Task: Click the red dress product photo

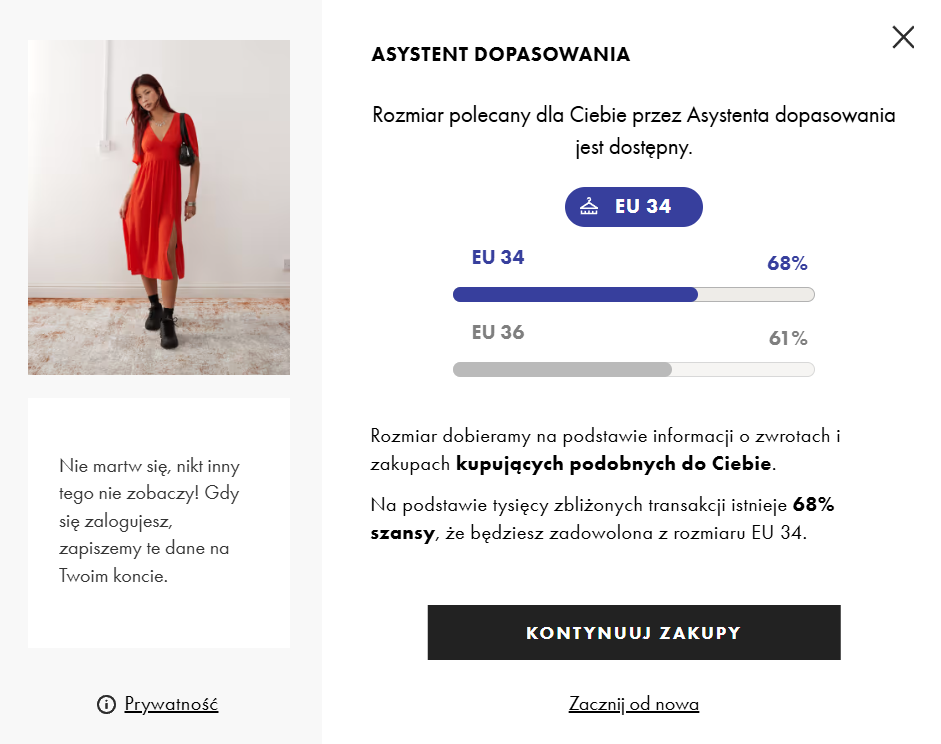Action: pos(158,207)
